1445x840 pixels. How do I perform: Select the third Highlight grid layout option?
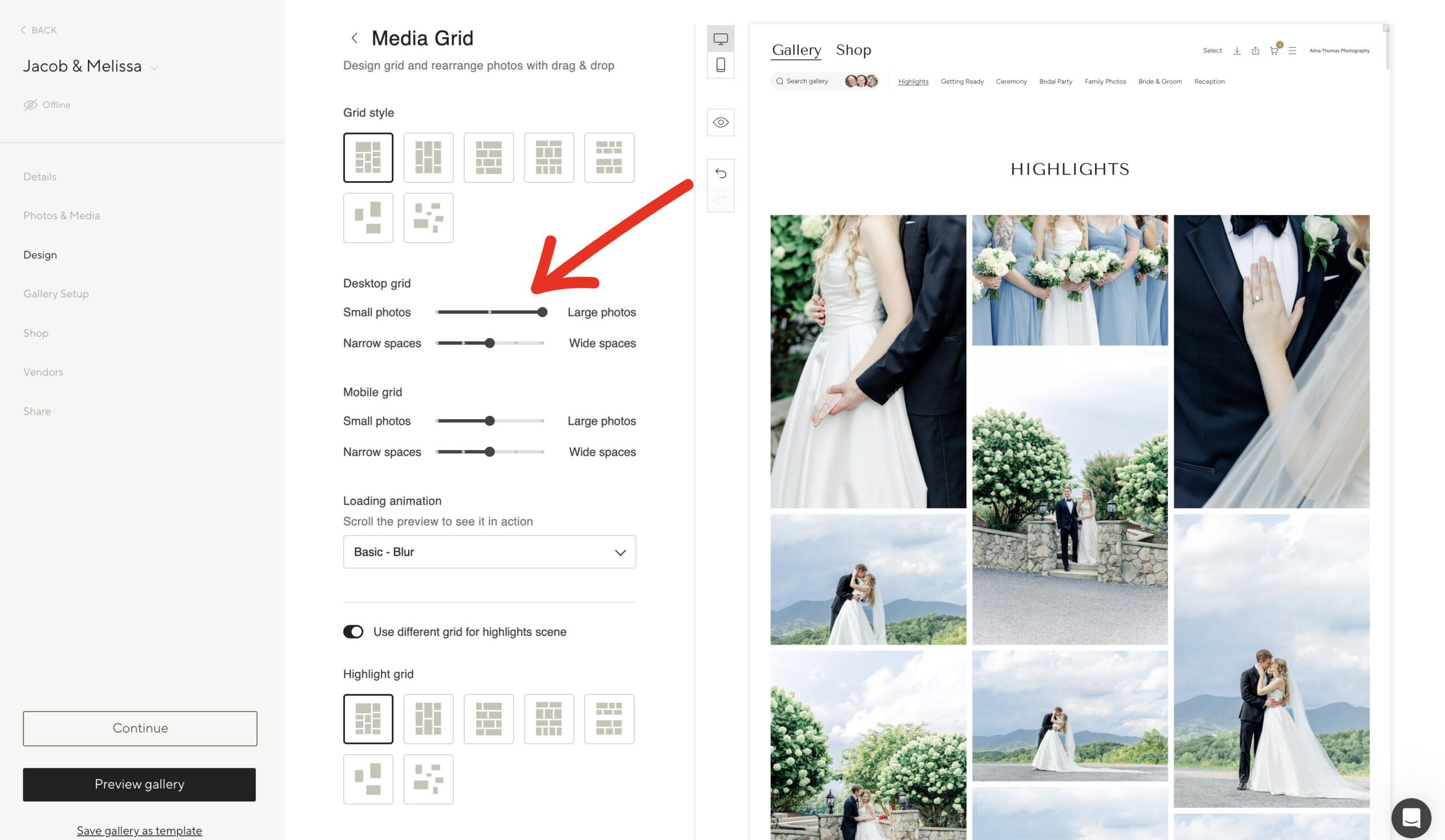coord(489,719)
